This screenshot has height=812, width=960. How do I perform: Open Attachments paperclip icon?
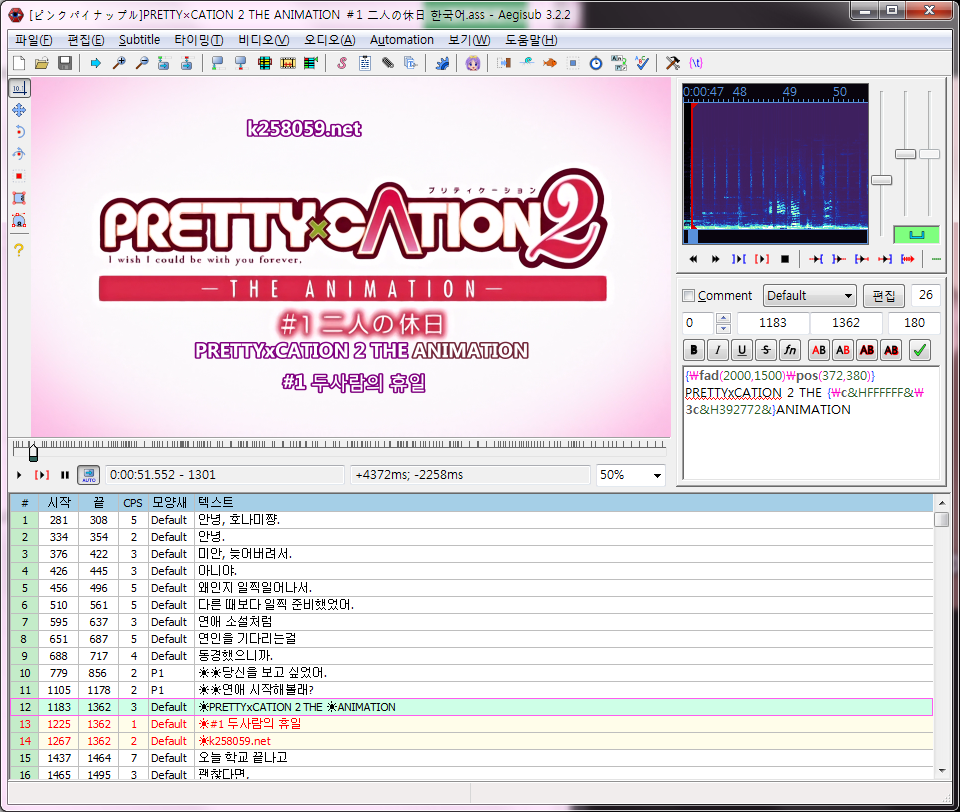click(x=388, y=63)
